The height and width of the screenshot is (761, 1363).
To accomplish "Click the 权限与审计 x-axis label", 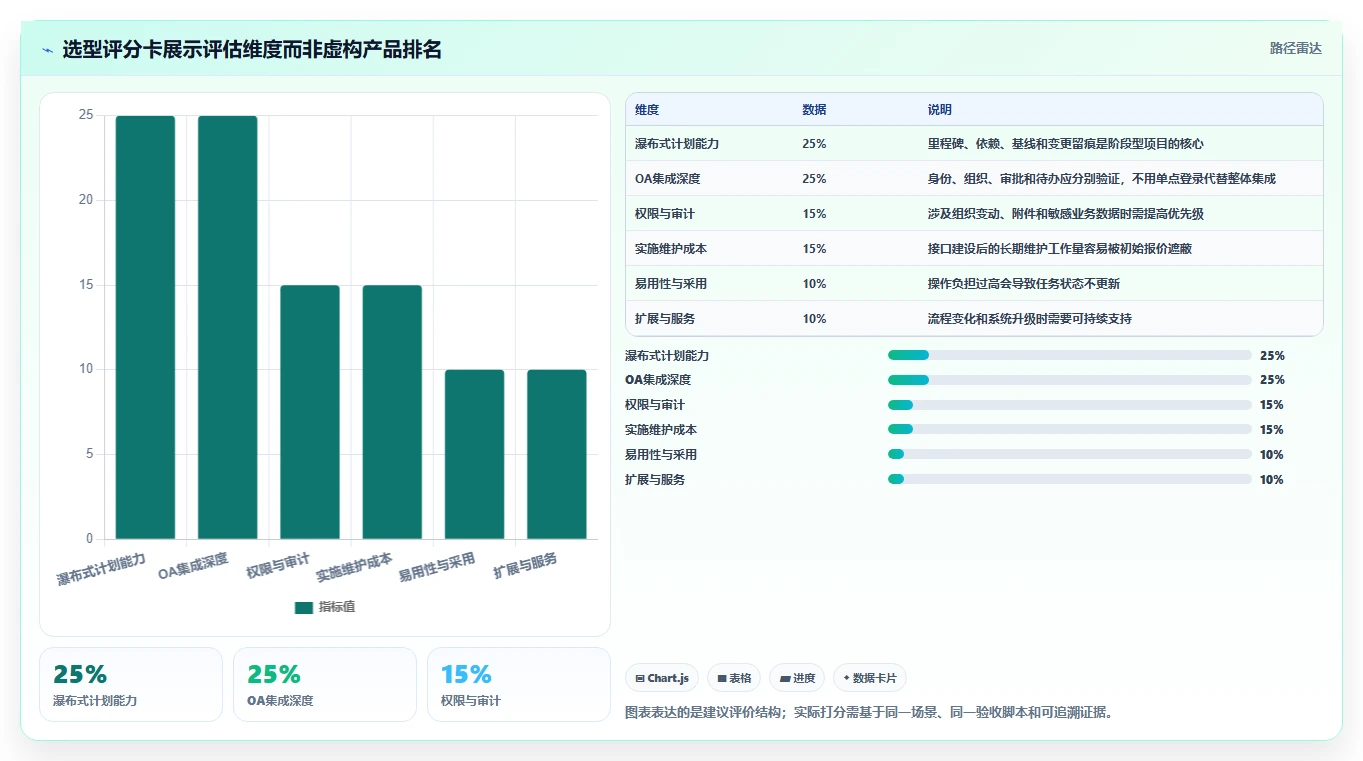I will pyautogui.click(x=279, y=565).
